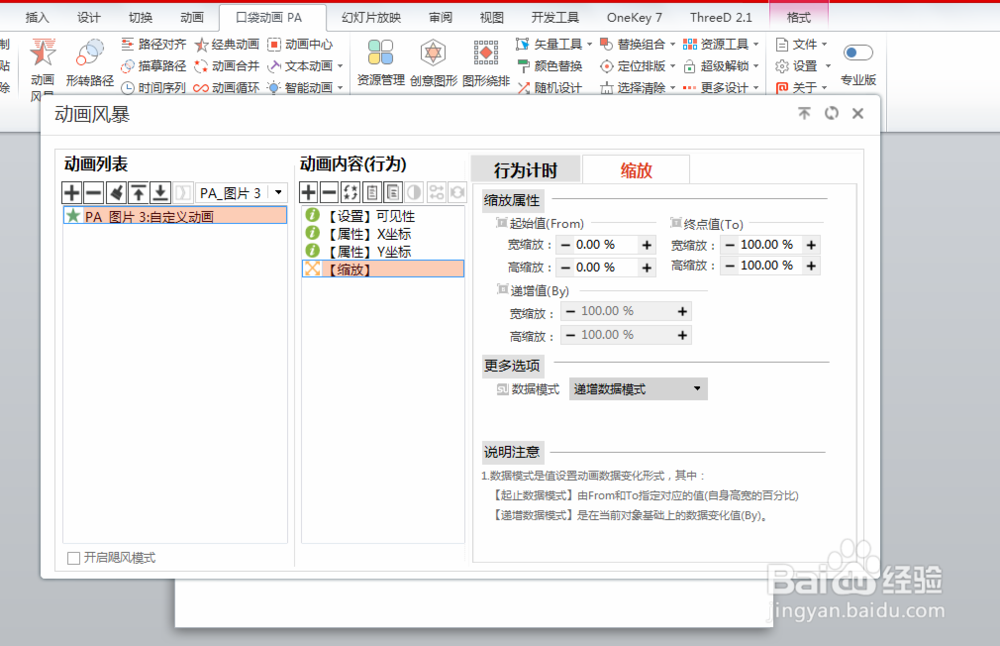
Task: Switch to the 行为计时 tab
Action: click(527, 169)
